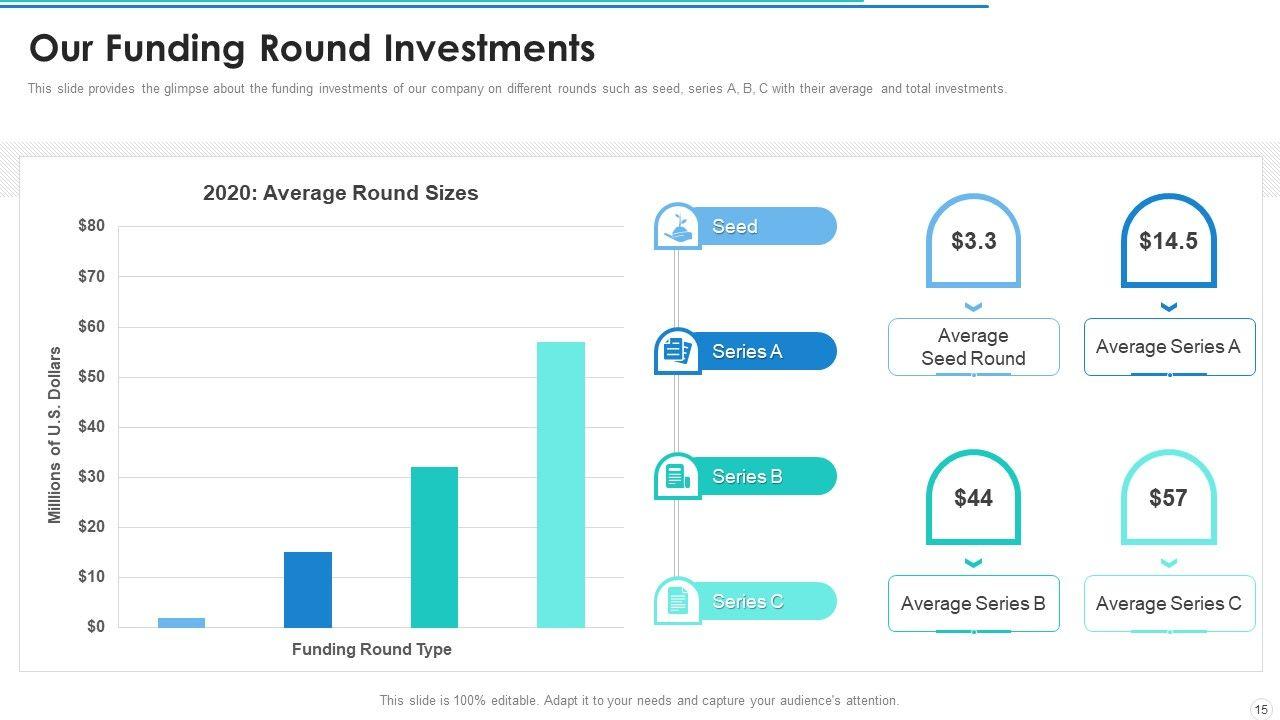The width and height of the screenshot is (1280, 720).
Task: Select the $3.3 arch badge
Action: 973,241
